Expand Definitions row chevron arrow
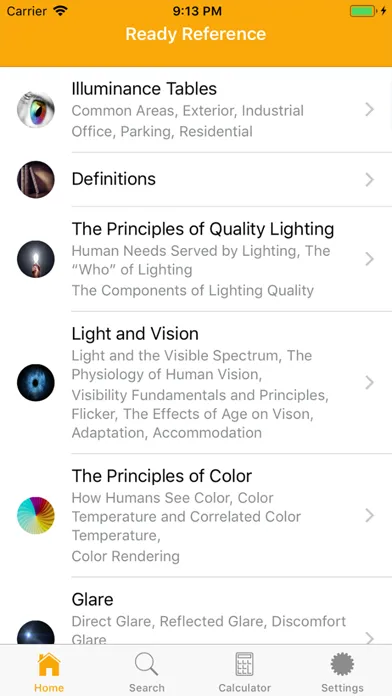The height and width of the screenshot is (696, 392). coord(369,179)
